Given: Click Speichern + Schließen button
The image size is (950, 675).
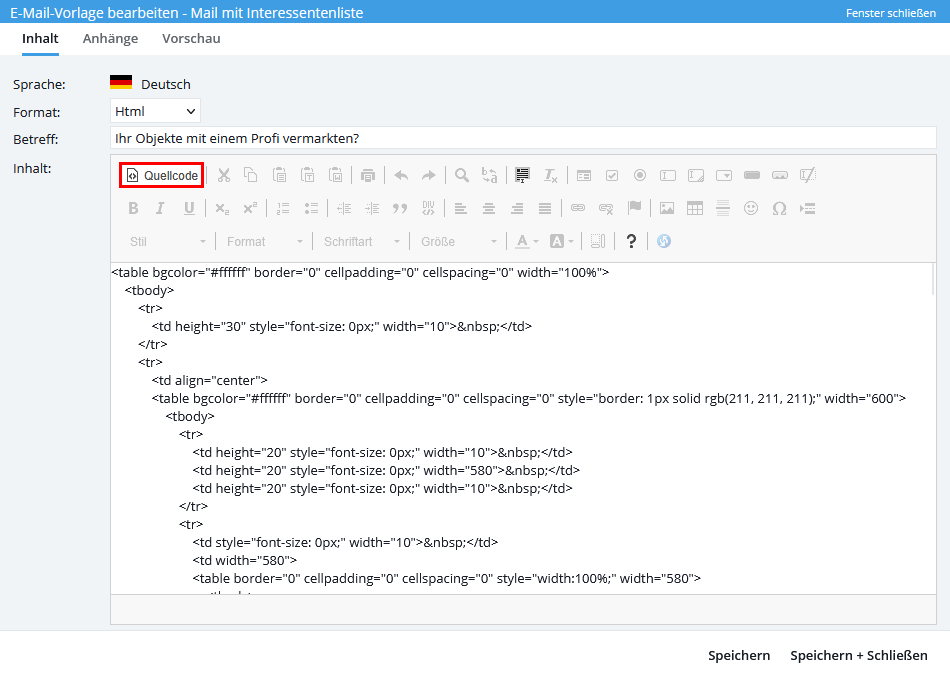Looking at the screenshot, I should pos(858,655).
